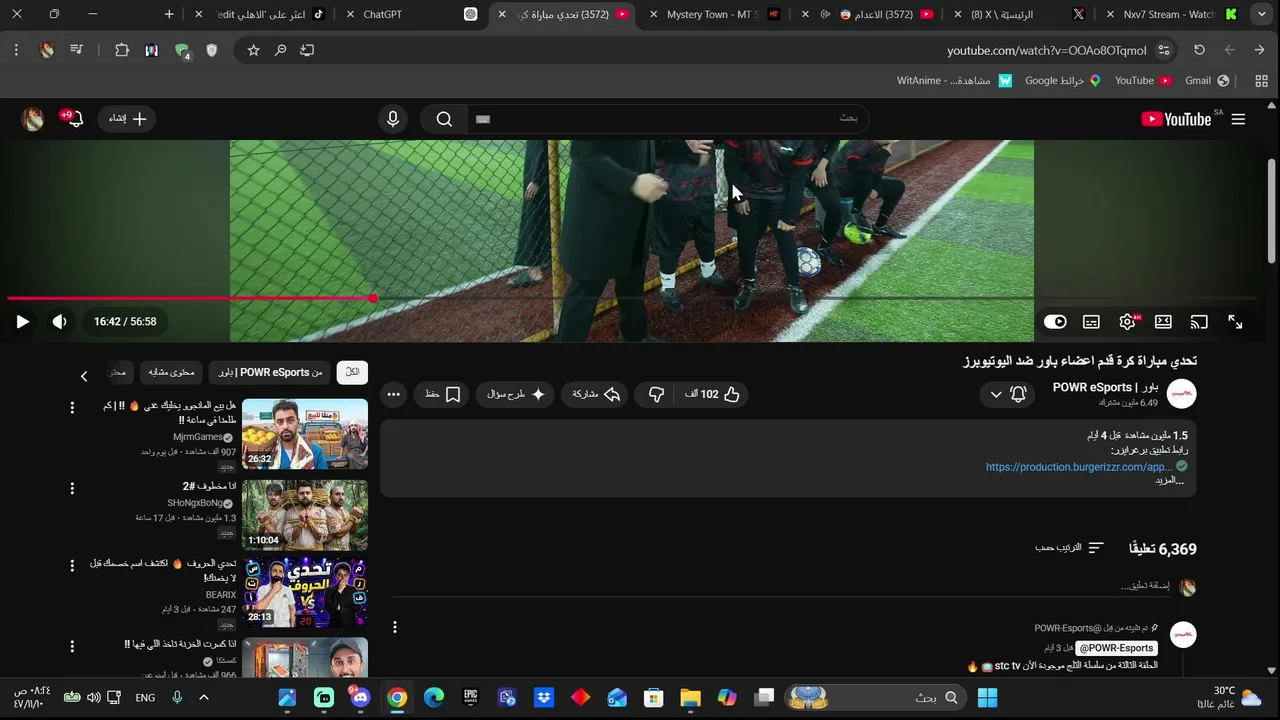Image resolution: width=1280 pixels, height=720 pixels.
Task: Open تحدي الحروف video thumbnail 28:13
Action: click(x=305, y=592)
